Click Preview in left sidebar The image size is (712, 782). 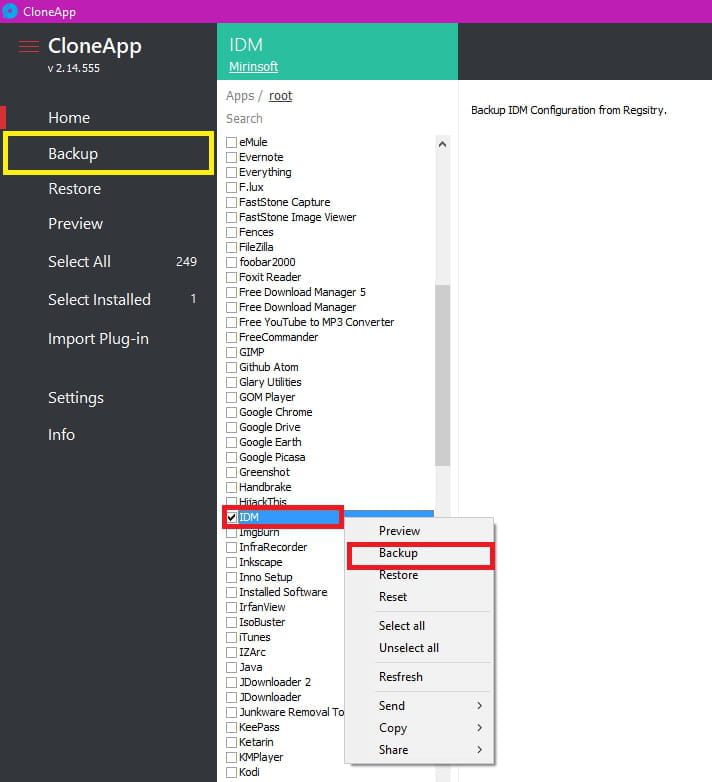pos(75,223)
